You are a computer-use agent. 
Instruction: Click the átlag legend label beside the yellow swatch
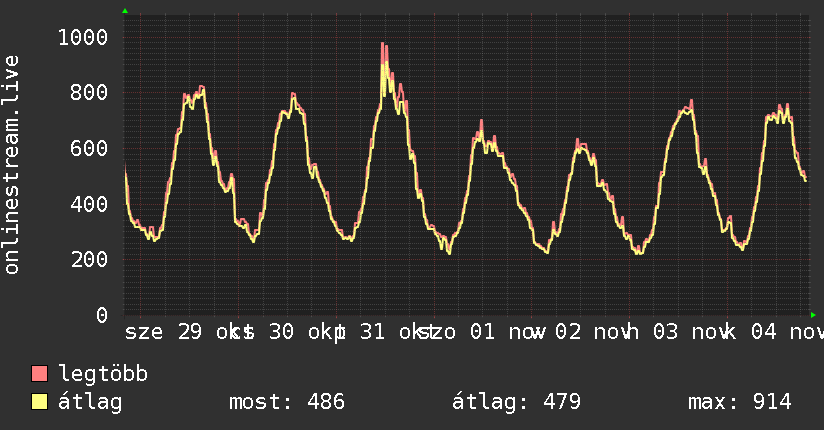pos(90,402)
